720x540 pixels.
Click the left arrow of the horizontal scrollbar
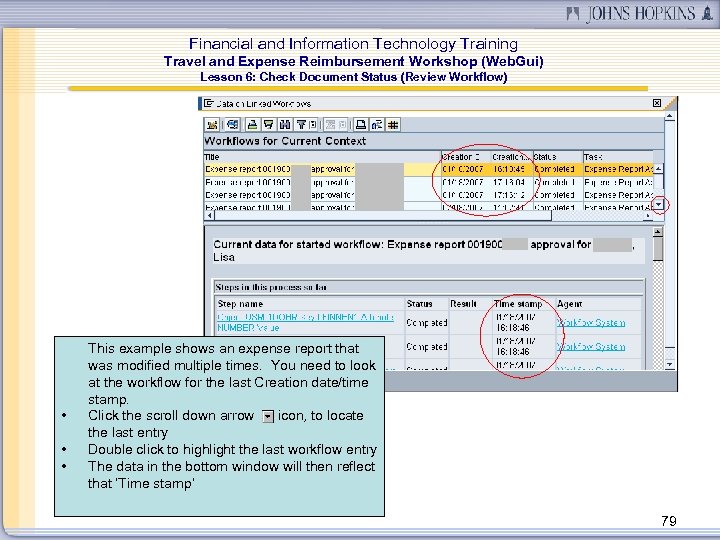209,215
